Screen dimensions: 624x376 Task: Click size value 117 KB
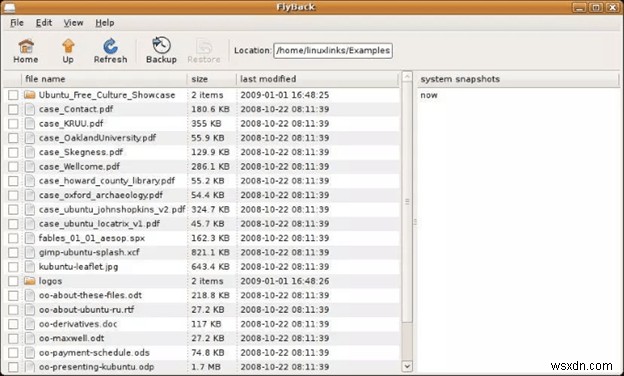point(206,324)
